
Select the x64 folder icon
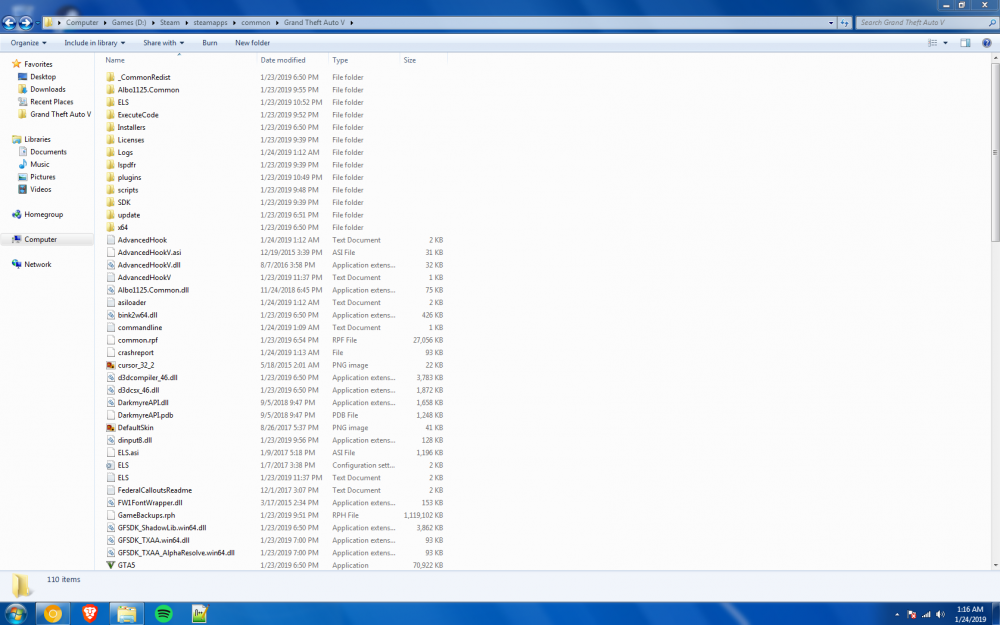(110, 227)
